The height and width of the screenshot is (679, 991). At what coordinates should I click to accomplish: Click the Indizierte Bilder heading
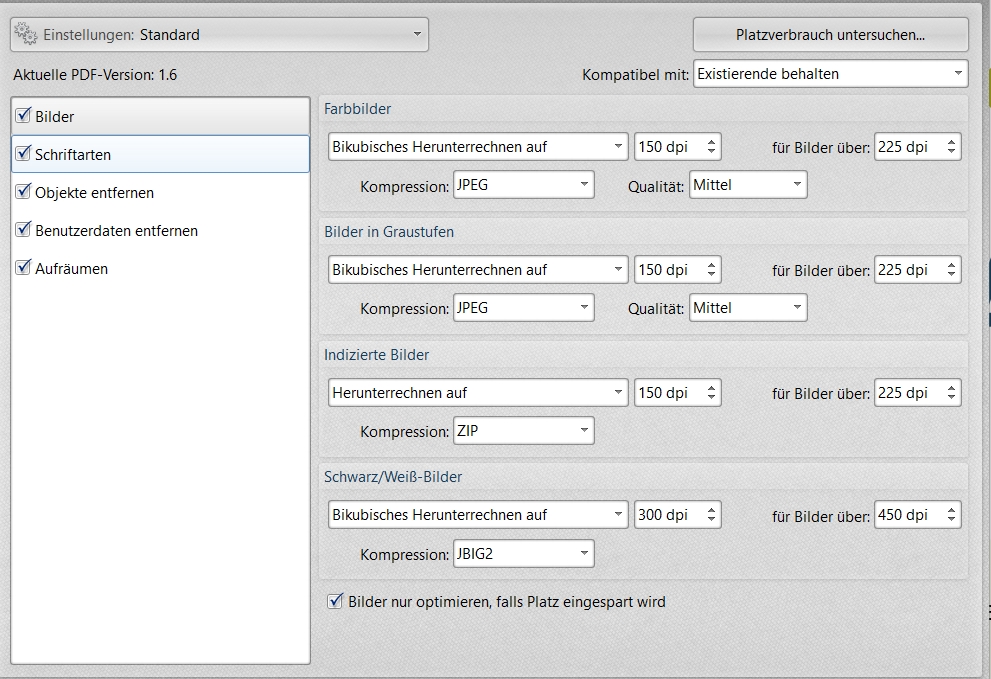[x=376, y=355]
